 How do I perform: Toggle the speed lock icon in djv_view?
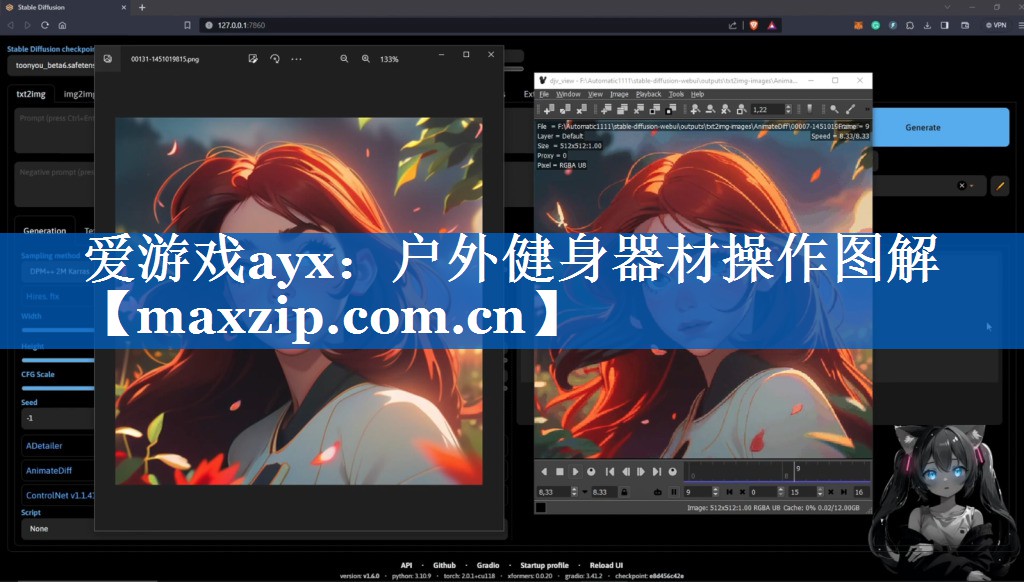tap(624, 492)
